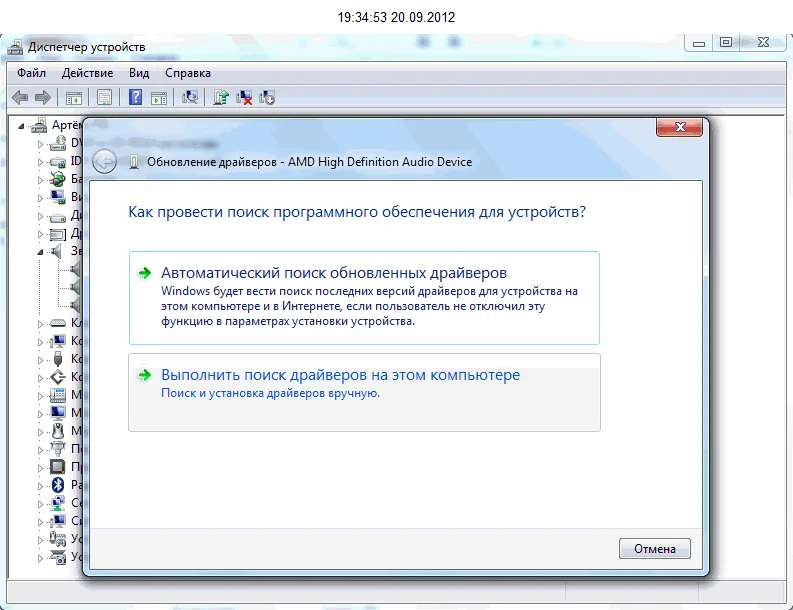The width and height of the screenshot is (793, 610).
Task: Select the ports connector icon in the tree
Action: [58, 449]
